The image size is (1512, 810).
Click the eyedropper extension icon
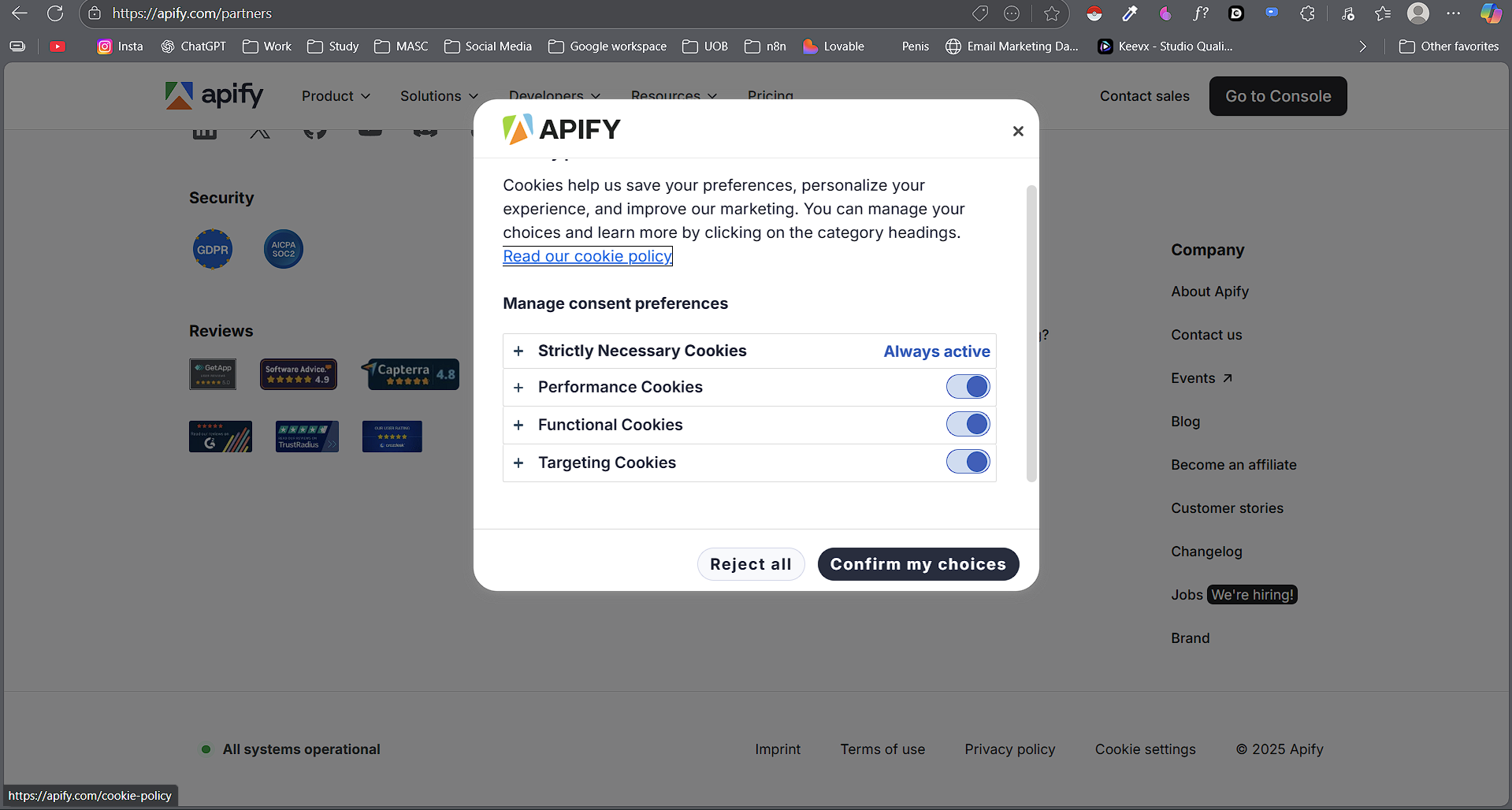(1130, 13)
